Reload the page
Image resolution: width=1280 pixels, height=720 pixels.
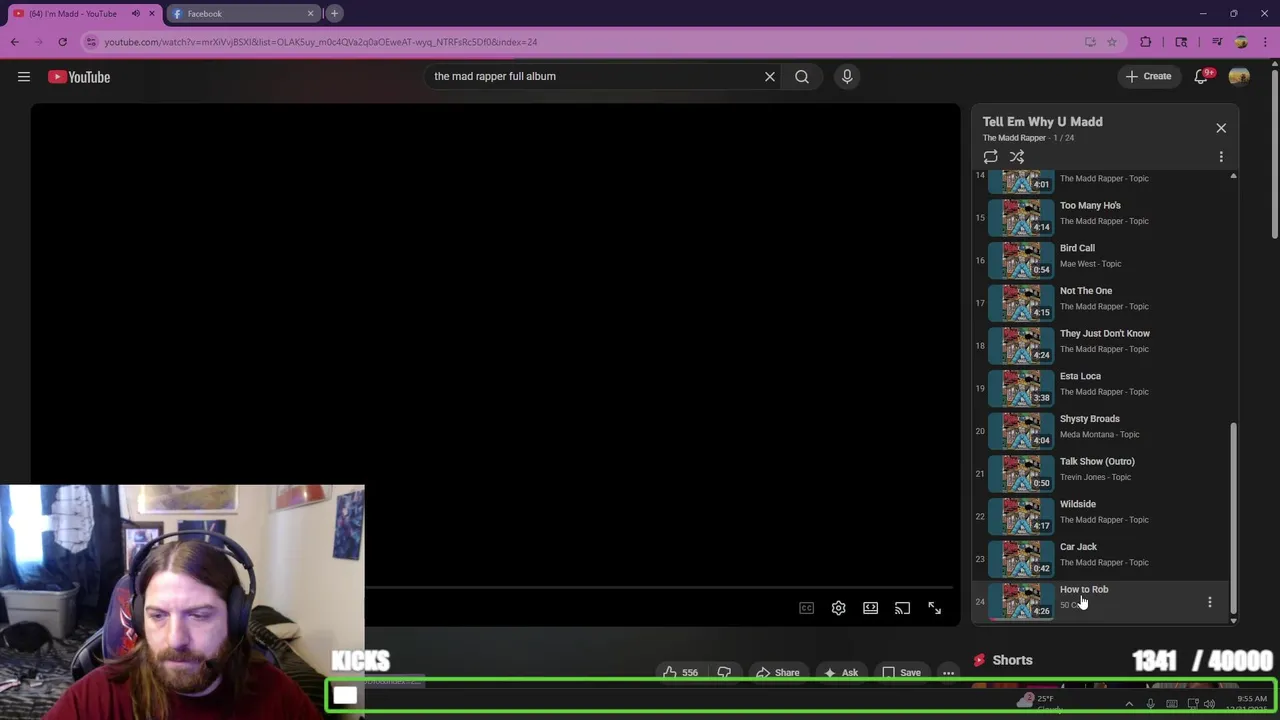point(62,42)
